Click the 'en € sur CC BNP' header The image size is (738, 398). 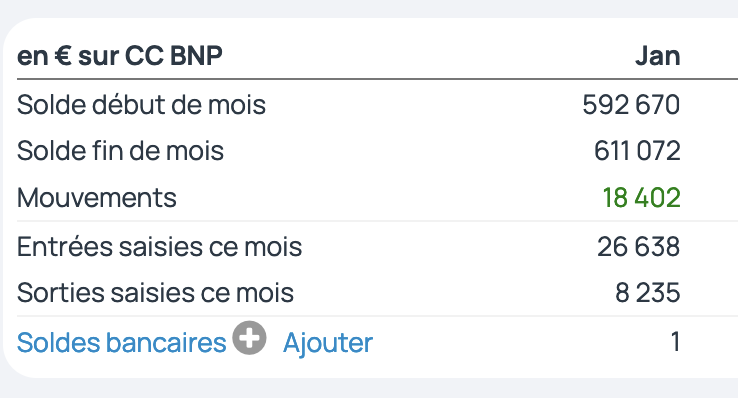[120, 56]
